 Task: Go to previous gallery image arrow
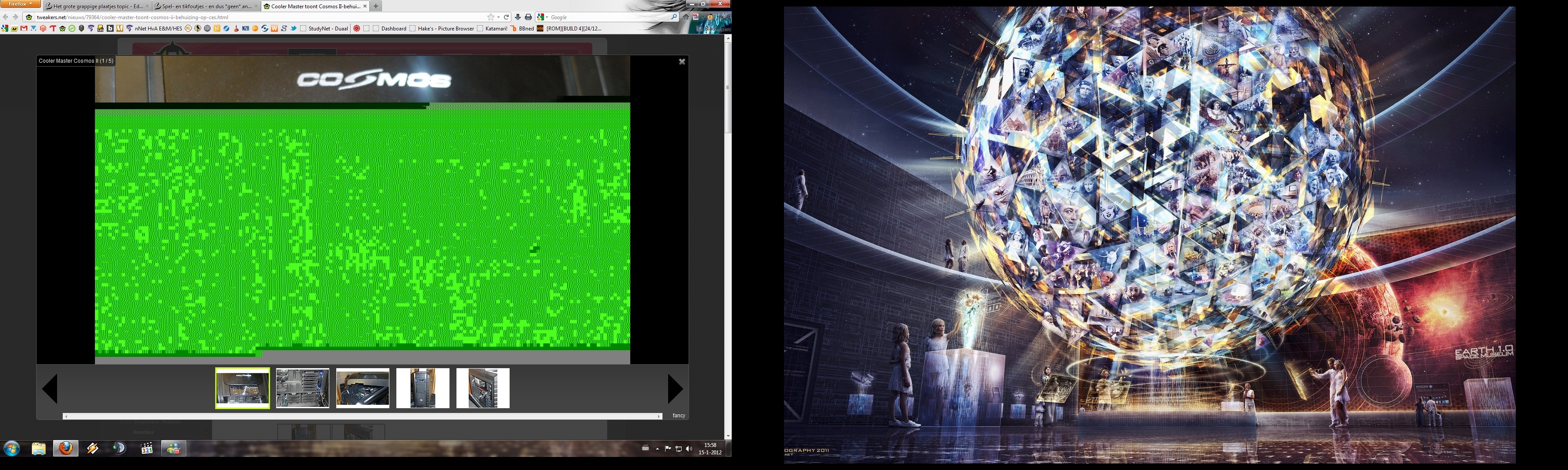tap(51, 389)
